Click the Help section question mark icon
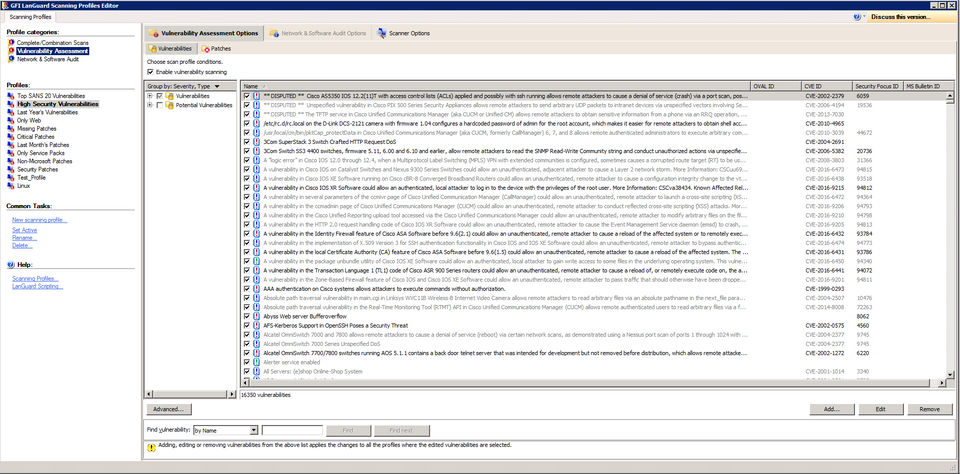 (10, 265)
